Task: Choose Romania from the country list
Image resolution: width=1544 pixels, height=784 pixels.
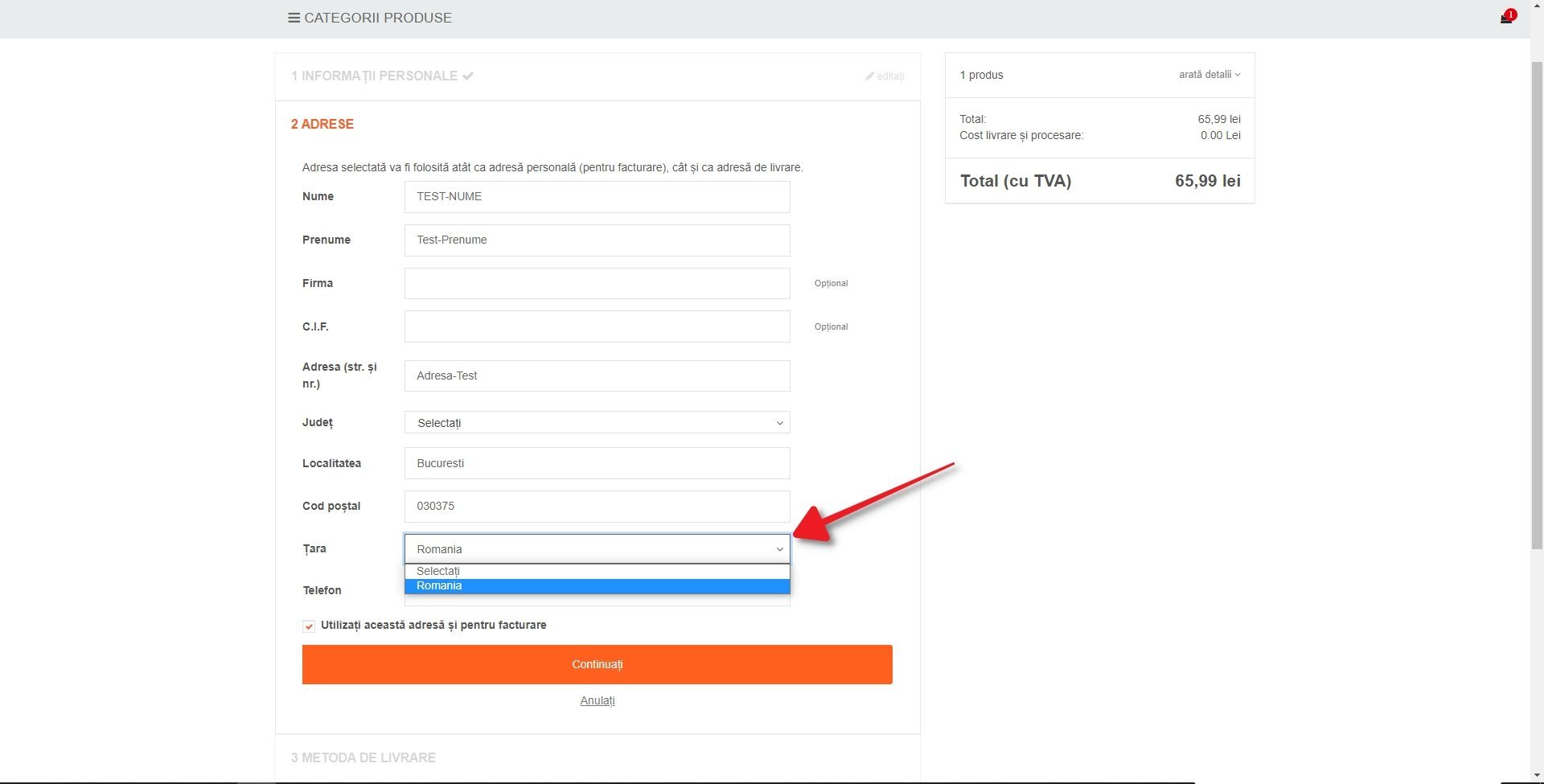Action: 597,586
